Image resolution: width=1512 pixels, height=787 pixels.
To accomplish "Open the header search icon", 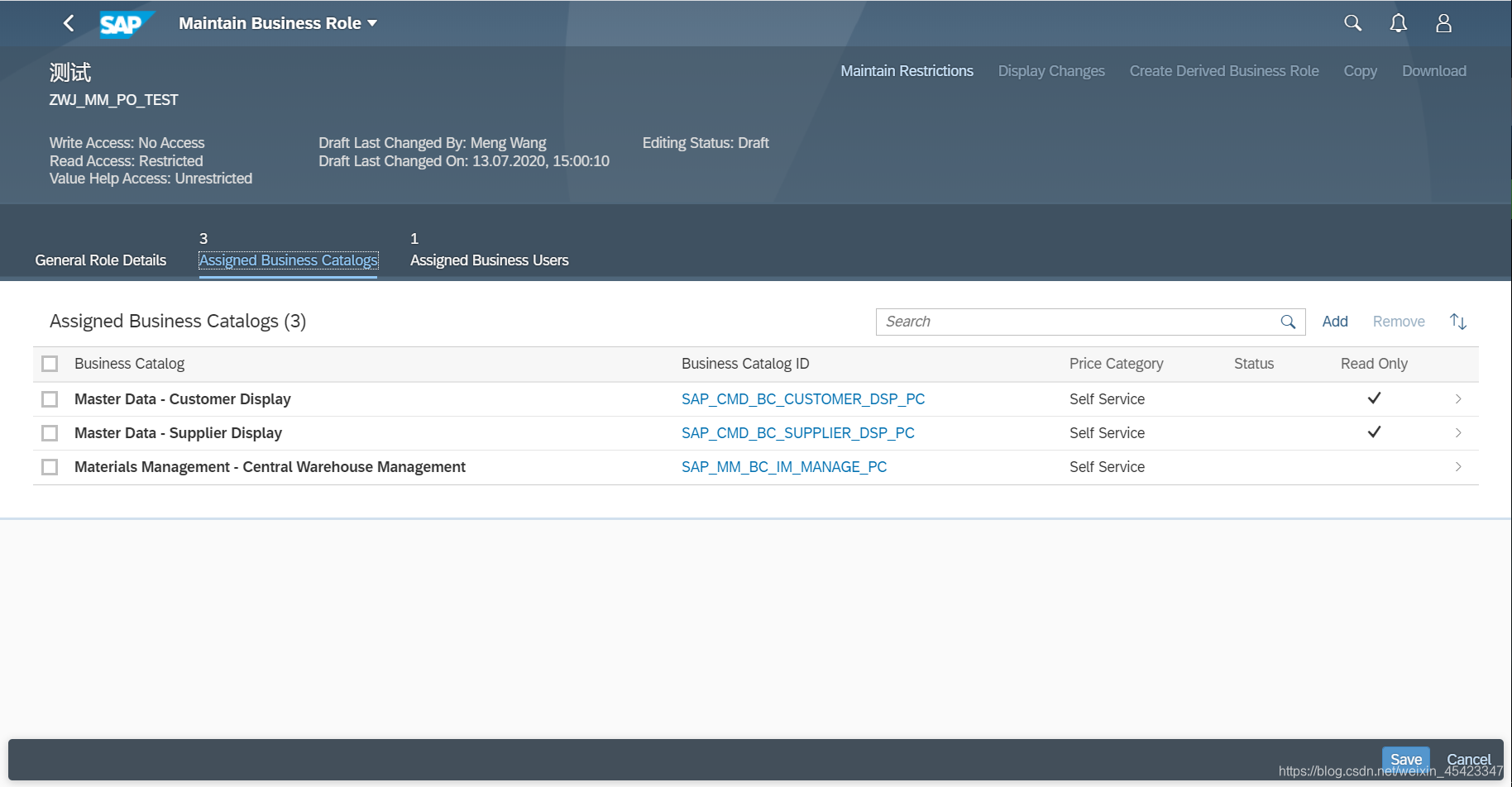I will point(1352,23).
